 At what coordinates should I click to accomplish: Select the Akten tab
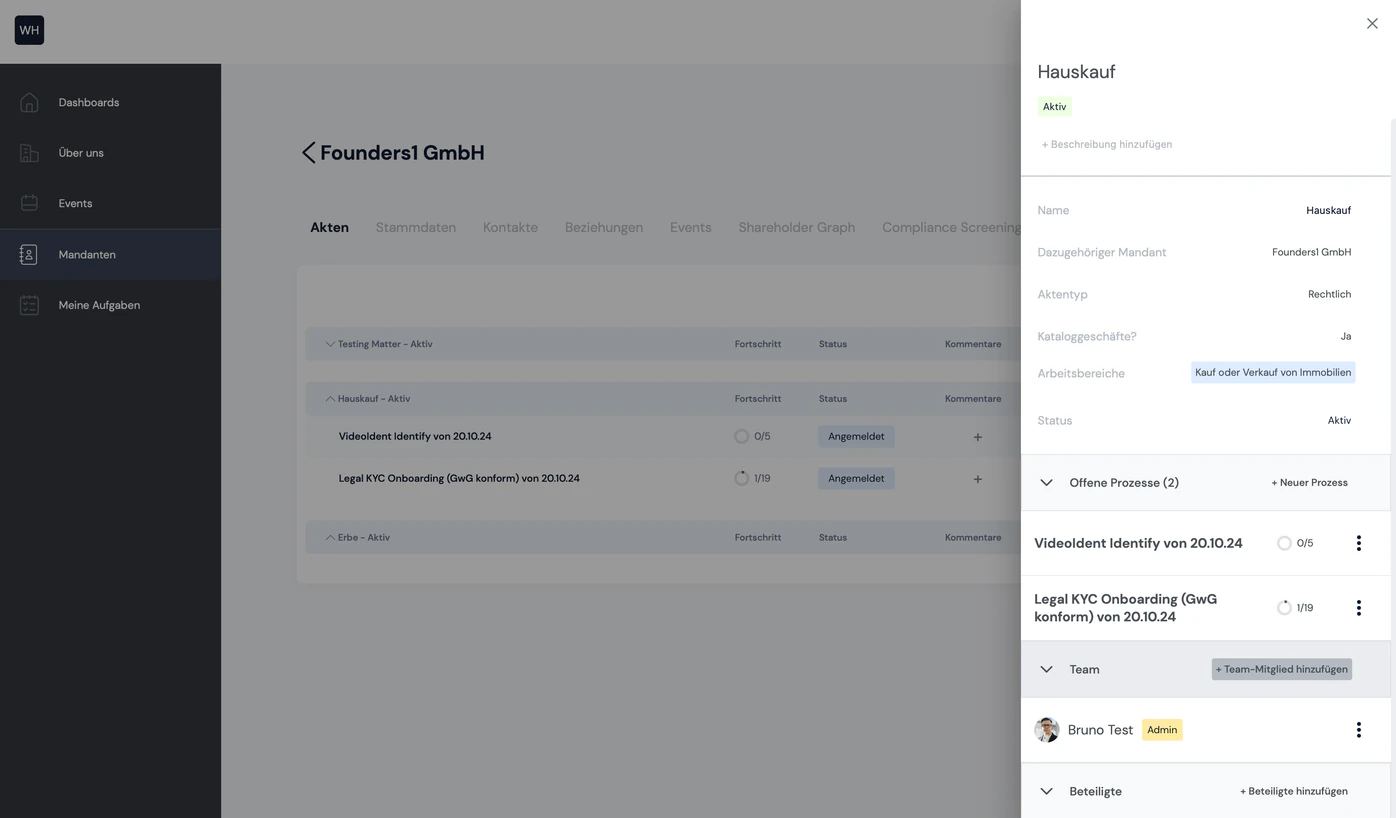tap(329, 227)
